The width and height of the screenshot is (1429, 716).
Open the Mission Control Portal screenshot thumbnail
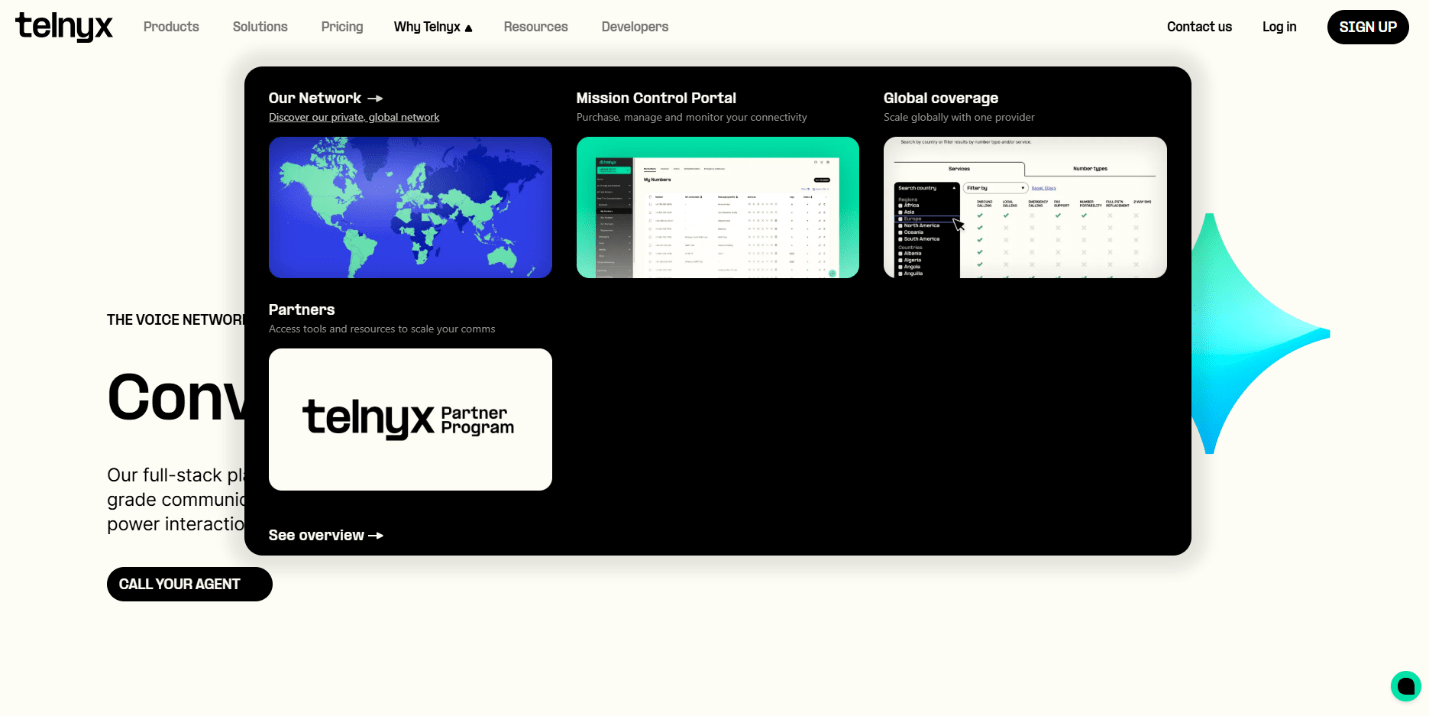coord(717,207)
